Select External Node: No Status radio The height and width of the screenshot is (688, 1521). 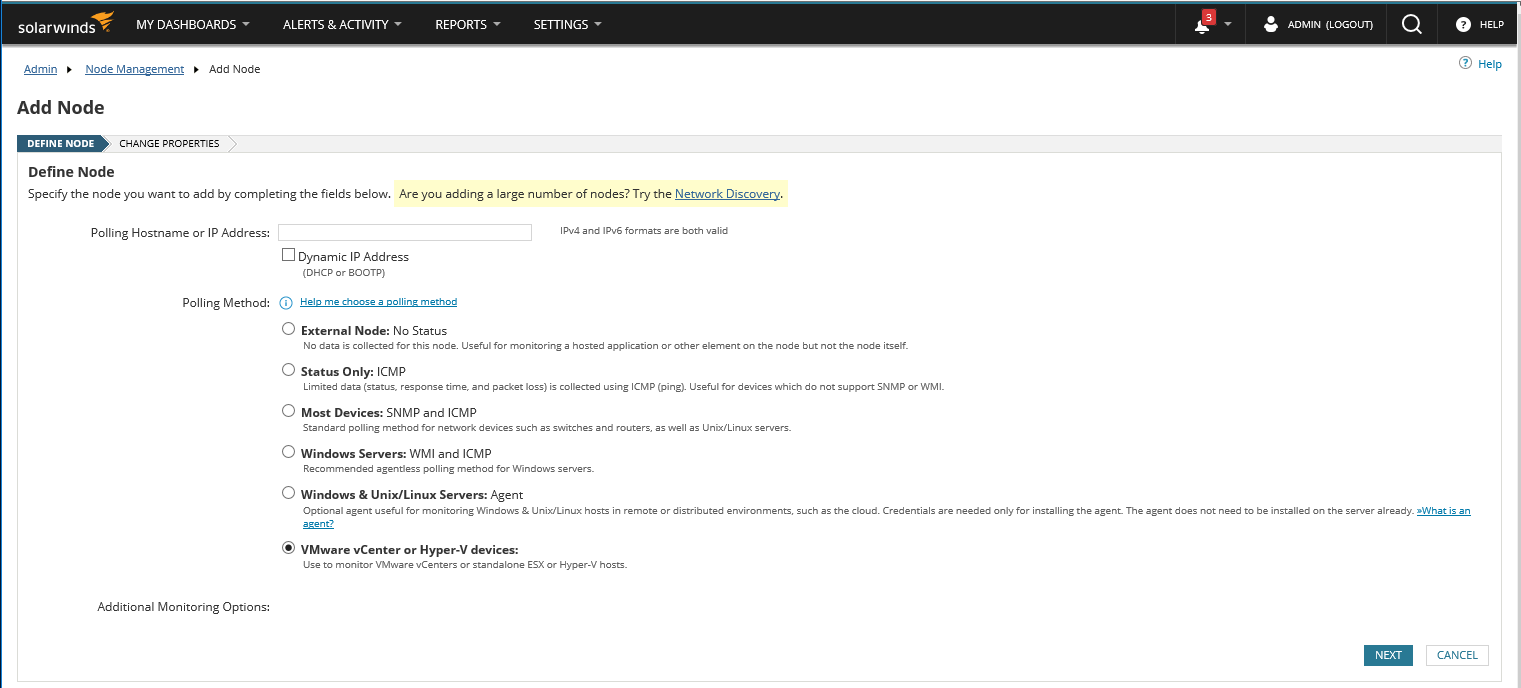coord(289,329)
